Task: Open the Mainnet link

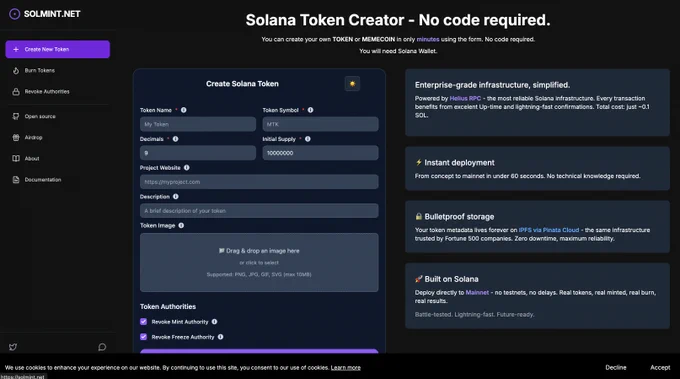Action: (477, 293)
